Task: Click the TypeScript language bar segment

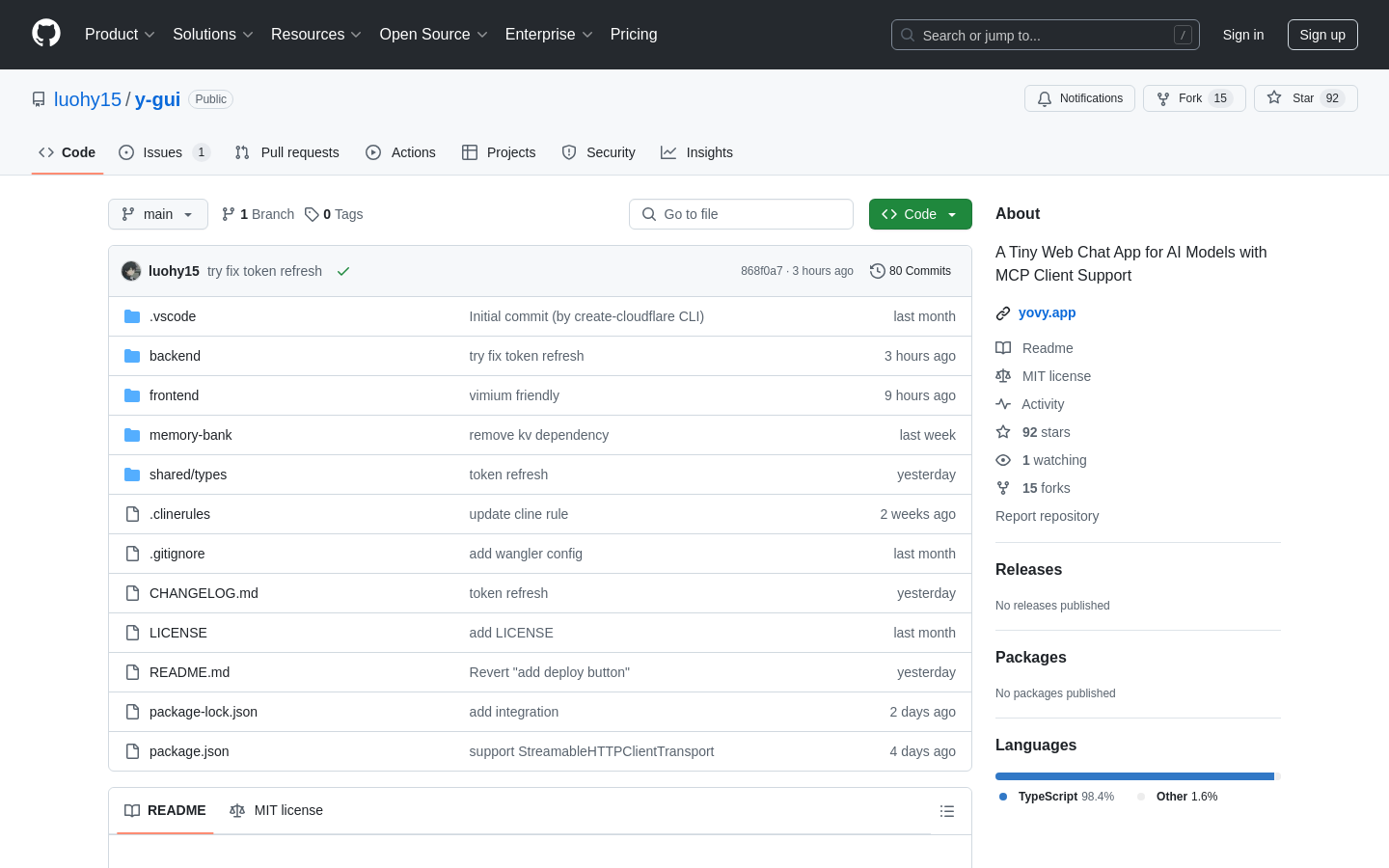Action: click(x=1134, y=776)
